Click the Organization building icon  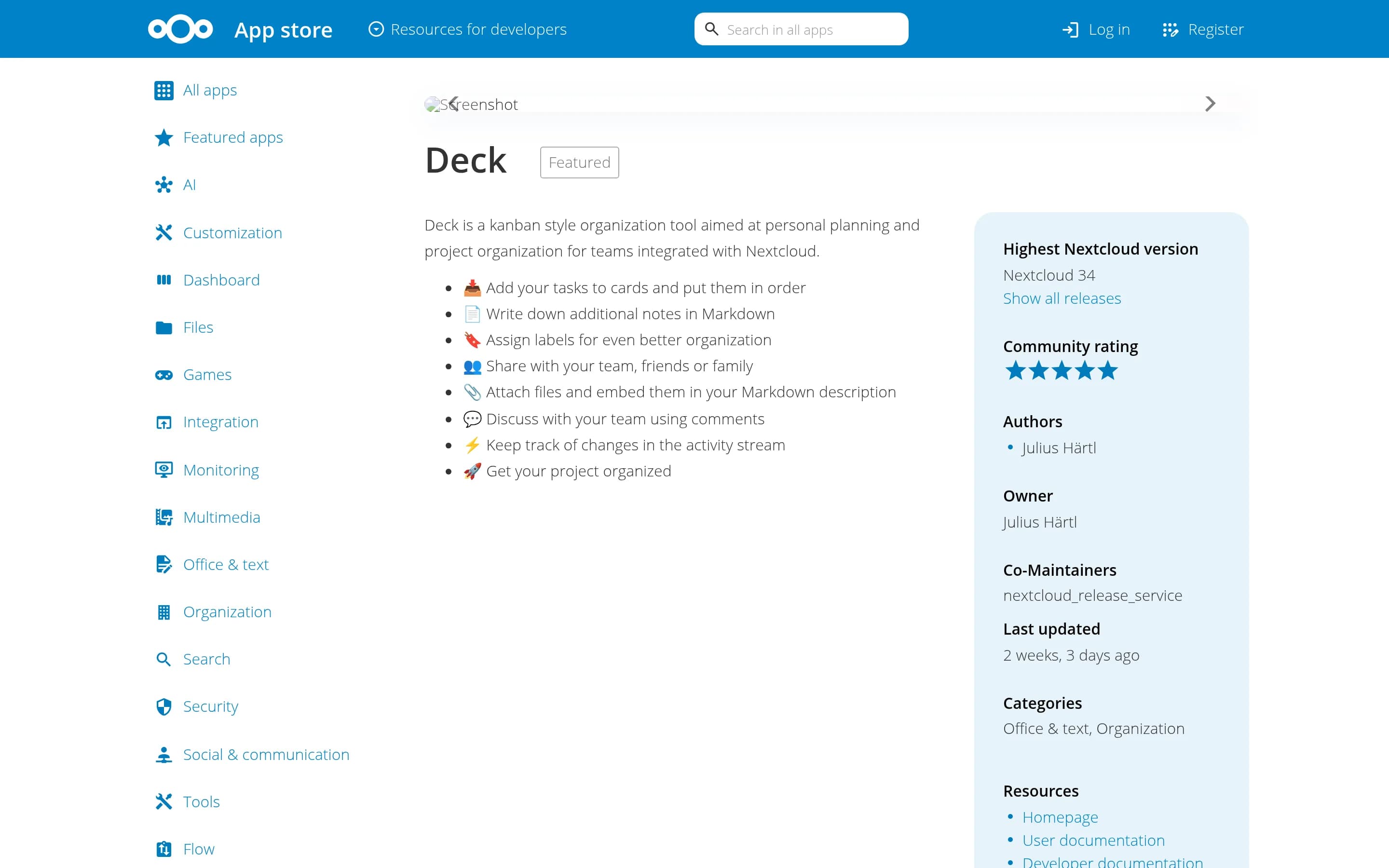tap(163, 612)
